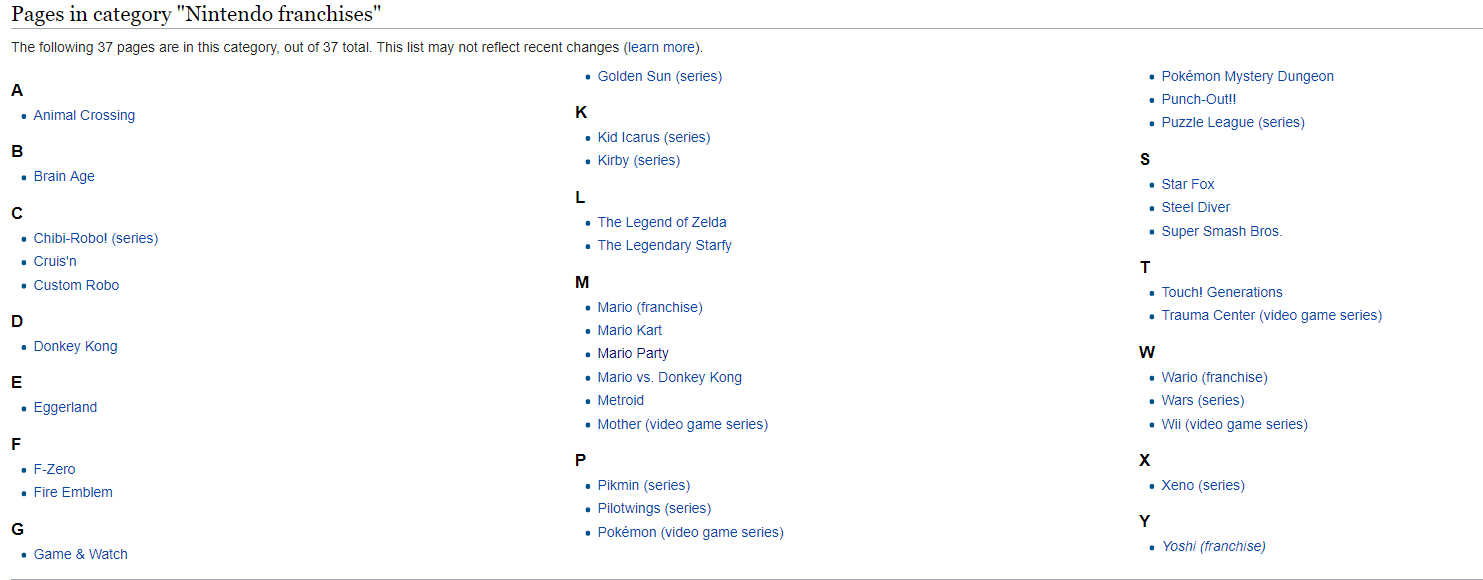Screen dimensions: 1483x580
Task: Visit the Metroid article
Action: pos(621,400)
